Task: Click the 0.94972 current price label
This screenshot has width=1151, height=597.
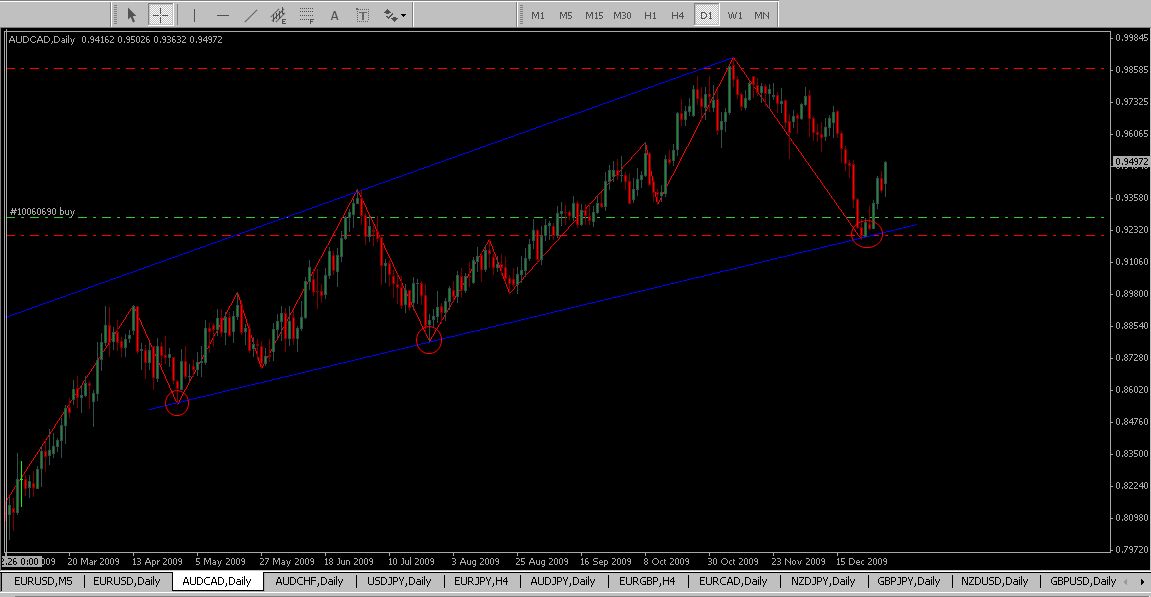Action: point(1129,161)
